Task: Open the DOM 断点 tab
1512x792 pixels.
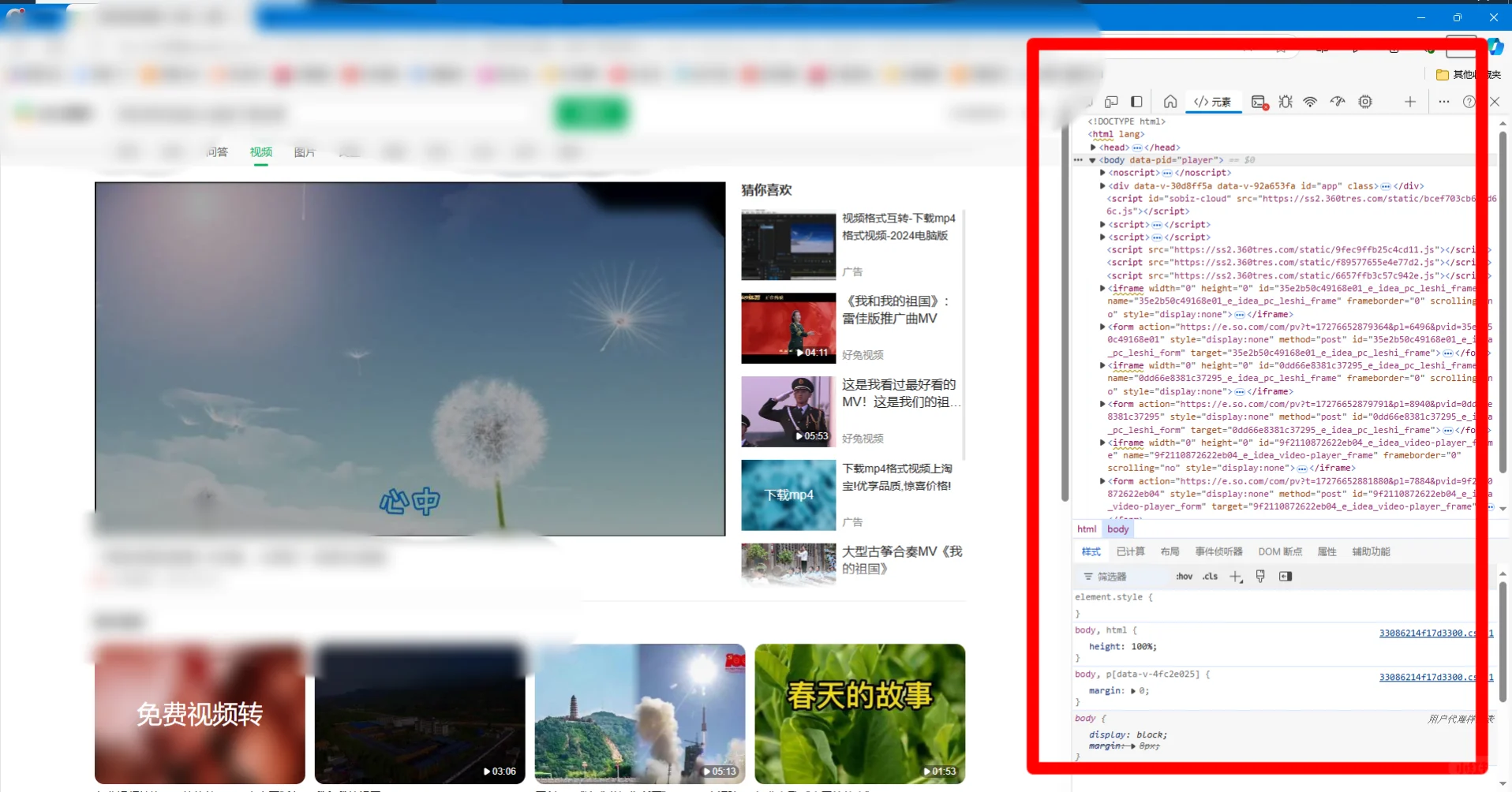Action: pos(1279,551)
